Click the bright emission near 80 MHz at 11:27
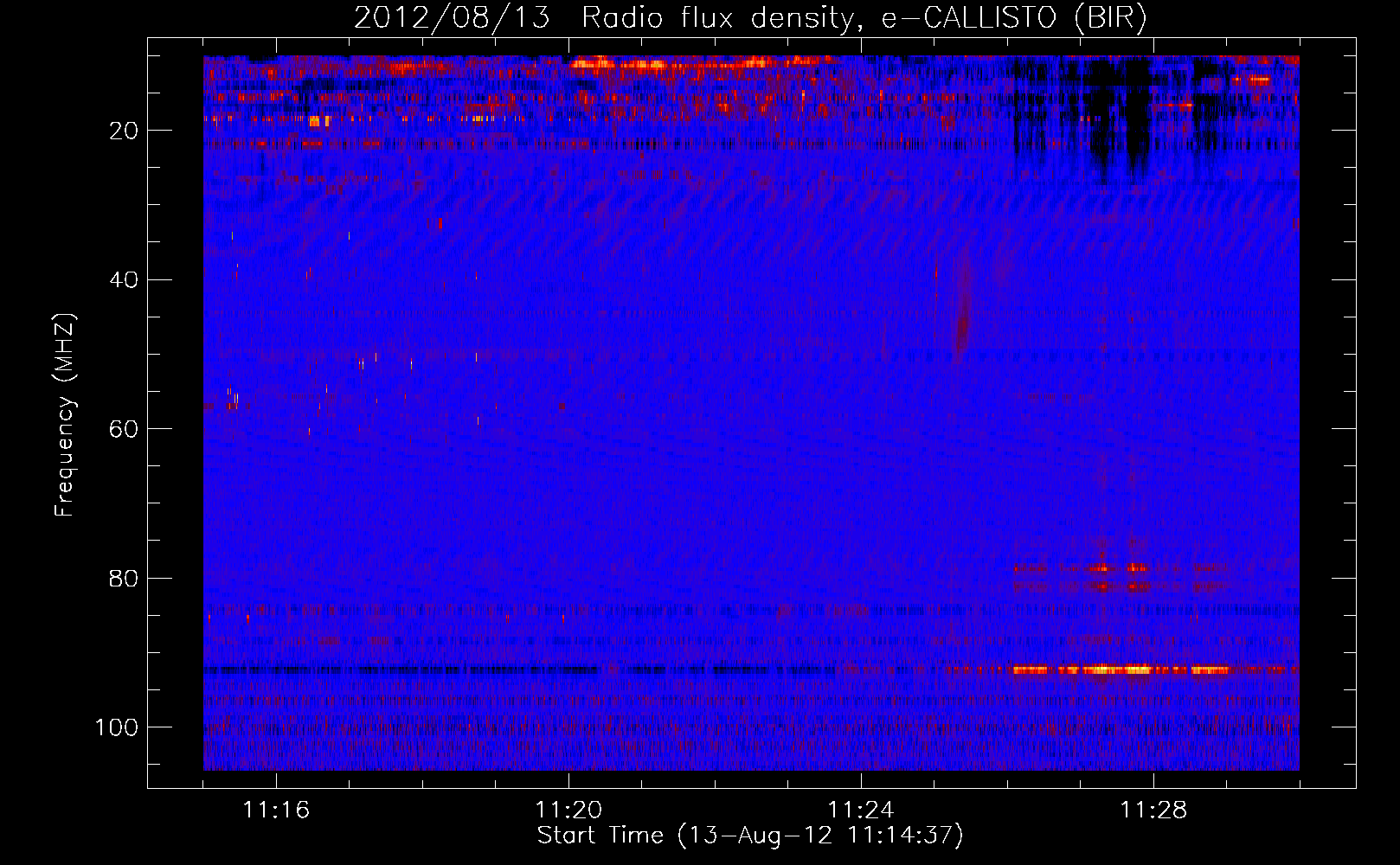This screenshot has width=1400, height=865. (1121, 577)
